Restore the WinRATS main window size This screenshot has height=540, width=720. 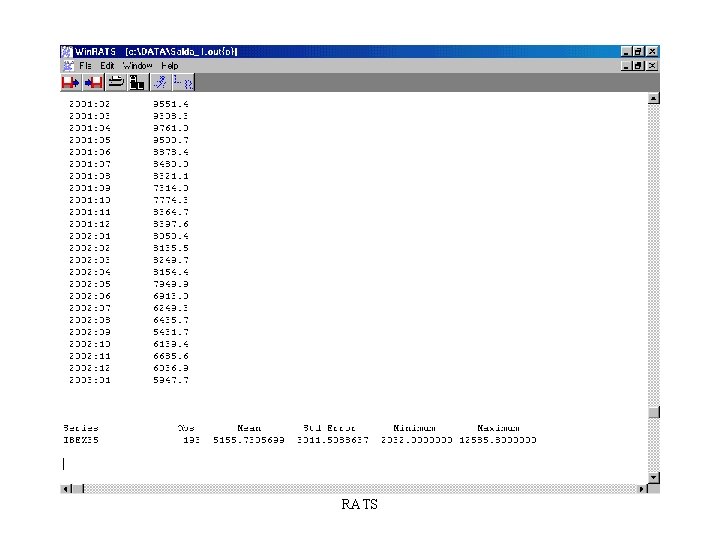coord(638,51)
